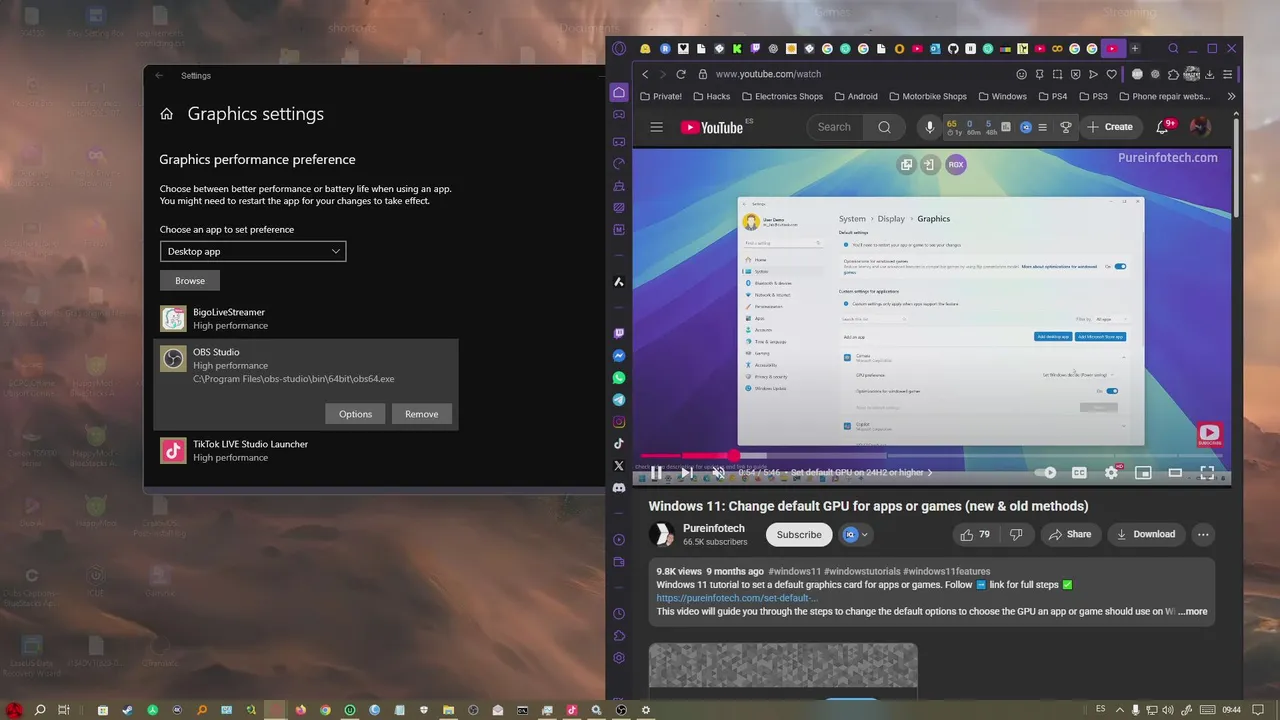The width and height of the screenshot is (1280, 720).
Task: Click Download button under video
Action: (1145, 534)
